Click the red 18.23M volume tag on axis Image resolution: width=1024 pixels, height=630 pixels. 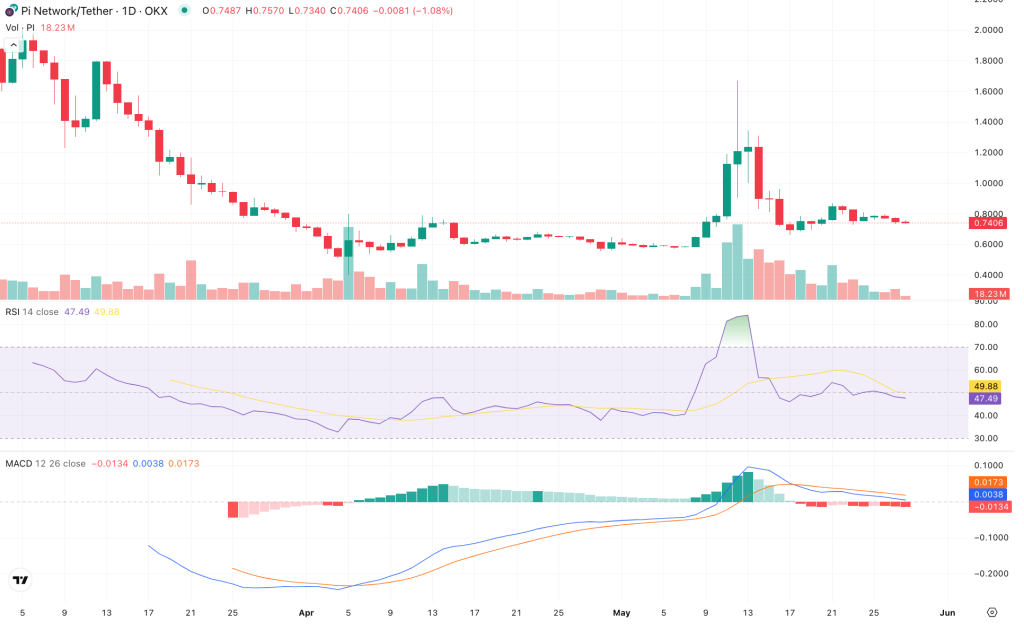989,294
